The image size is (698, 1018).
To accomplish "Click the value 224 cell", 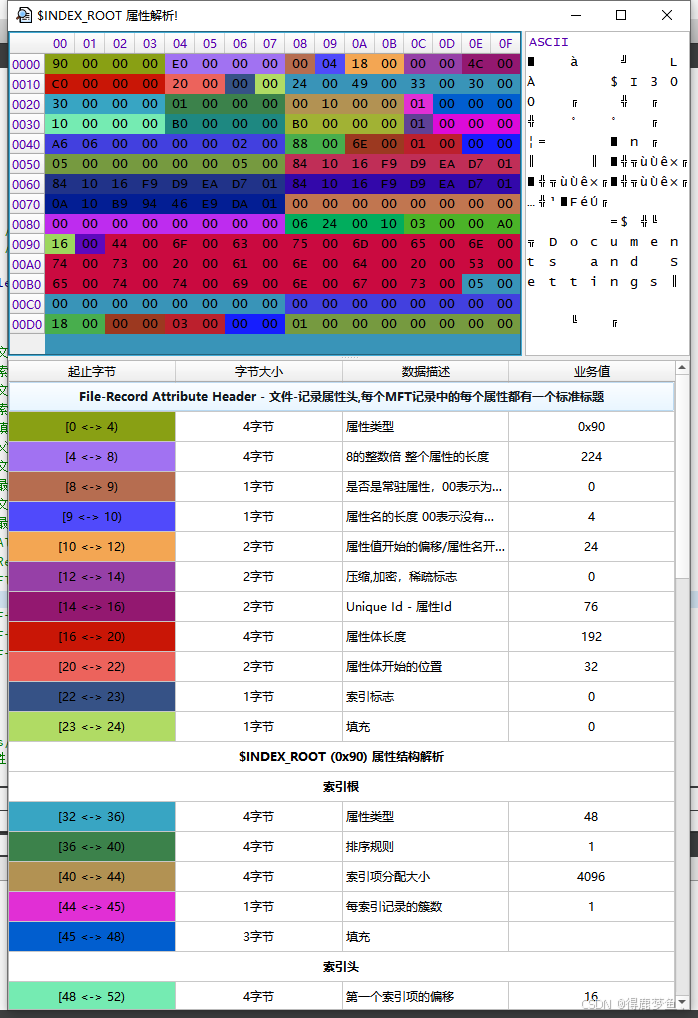I will [x=592, y=456].
